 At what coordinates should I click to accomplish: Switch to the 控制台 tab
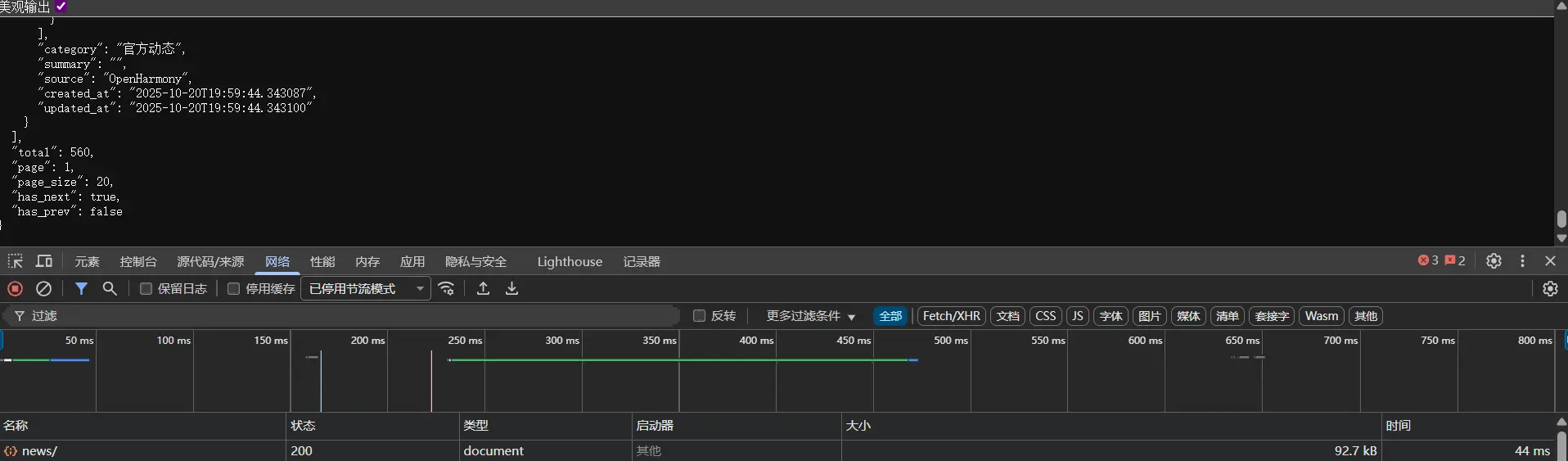[137, 262]
